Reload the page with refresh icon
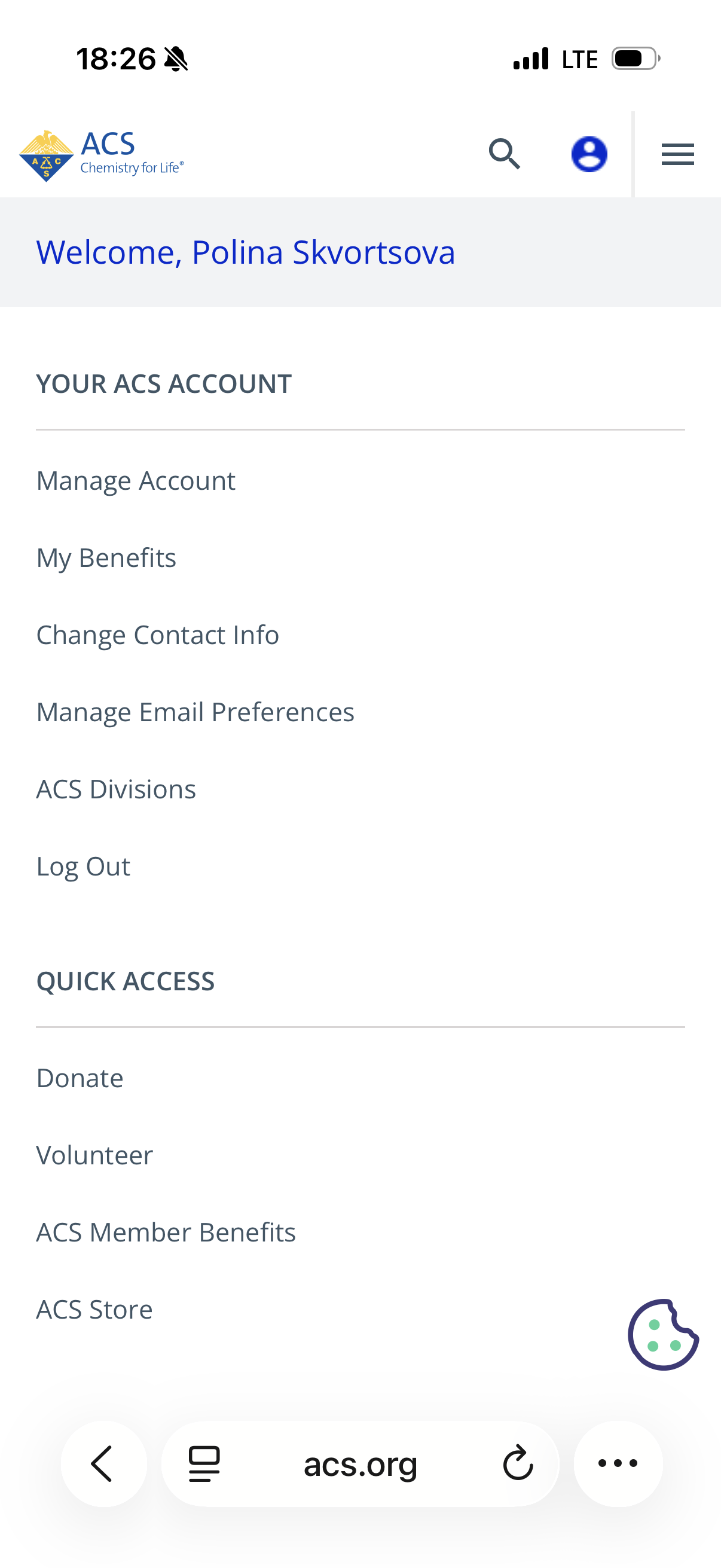Image resolution: width=721 pixels, height=1568 pixels. pos(518,1463)
